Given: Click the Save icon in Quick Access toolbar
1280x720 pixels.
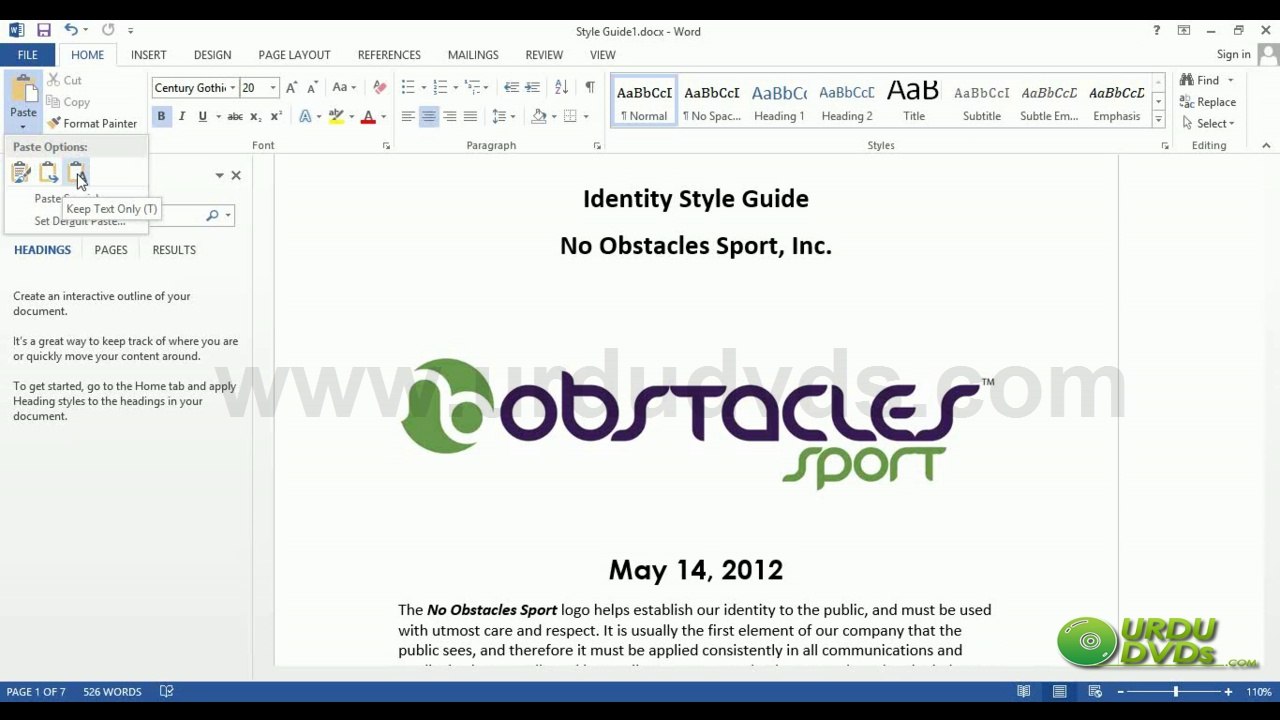Looking at the screenshot, I should point(43,31).
